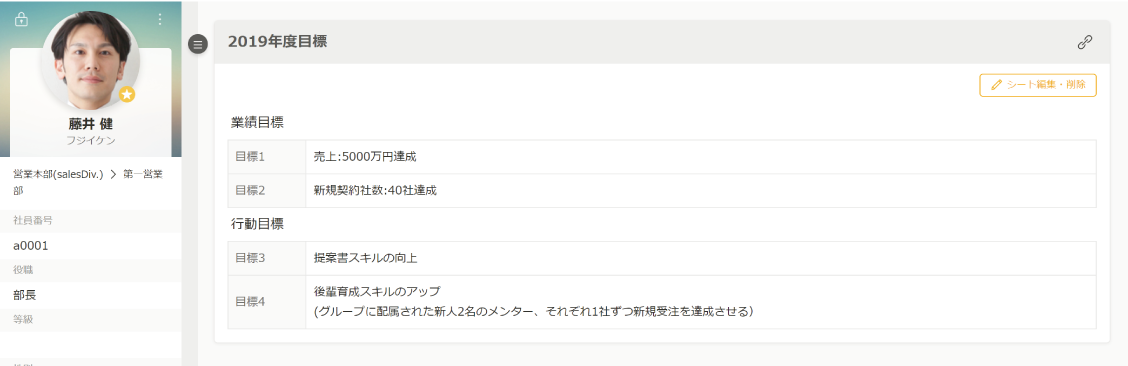Click the 後輩育成スキルのアップ goal cell
This screenshot has width=1128, height=366.
[701, 302]
